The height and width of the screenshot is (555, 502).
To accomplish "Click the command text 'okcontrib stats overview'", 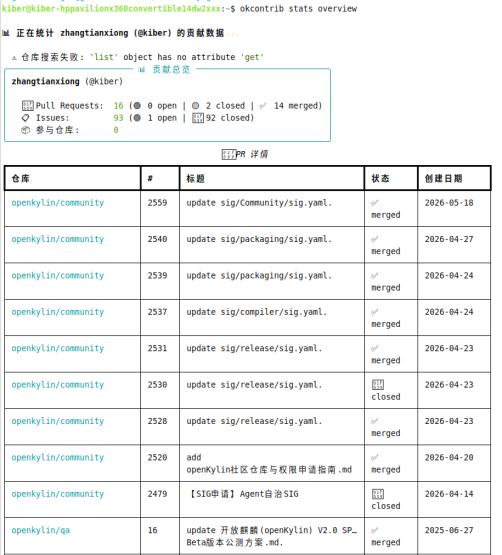I will coord(298,8).
